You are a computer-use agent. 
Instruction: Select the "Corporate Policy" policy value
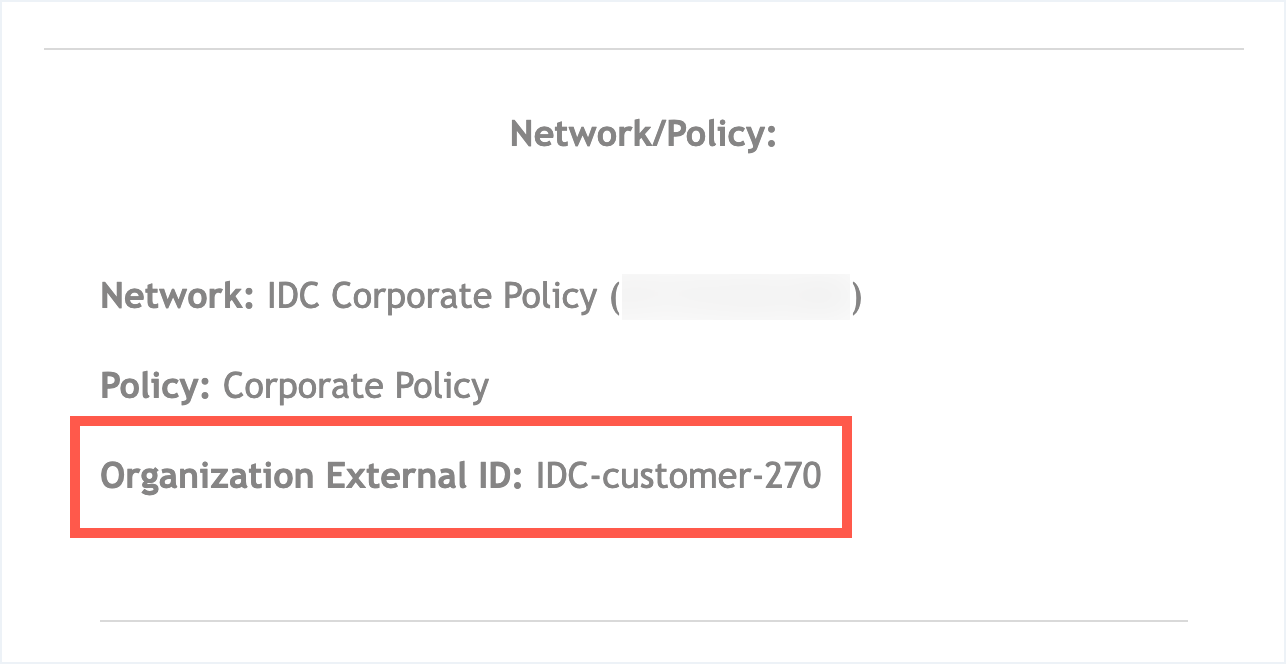356,386
